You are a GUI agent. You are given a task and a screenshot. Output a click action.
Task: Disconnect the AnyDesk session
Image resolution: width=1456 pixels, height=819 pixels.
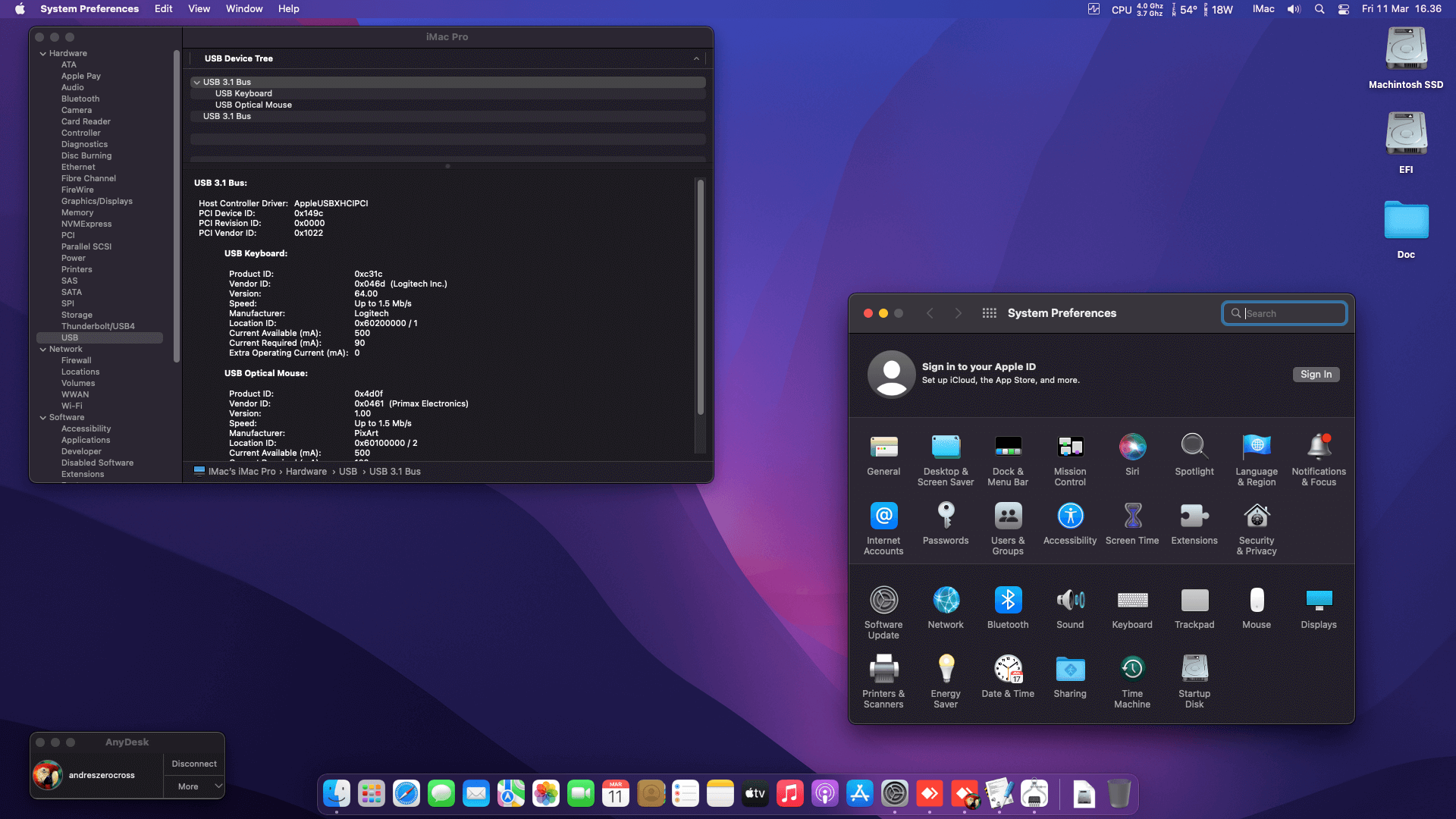point(194,764)
